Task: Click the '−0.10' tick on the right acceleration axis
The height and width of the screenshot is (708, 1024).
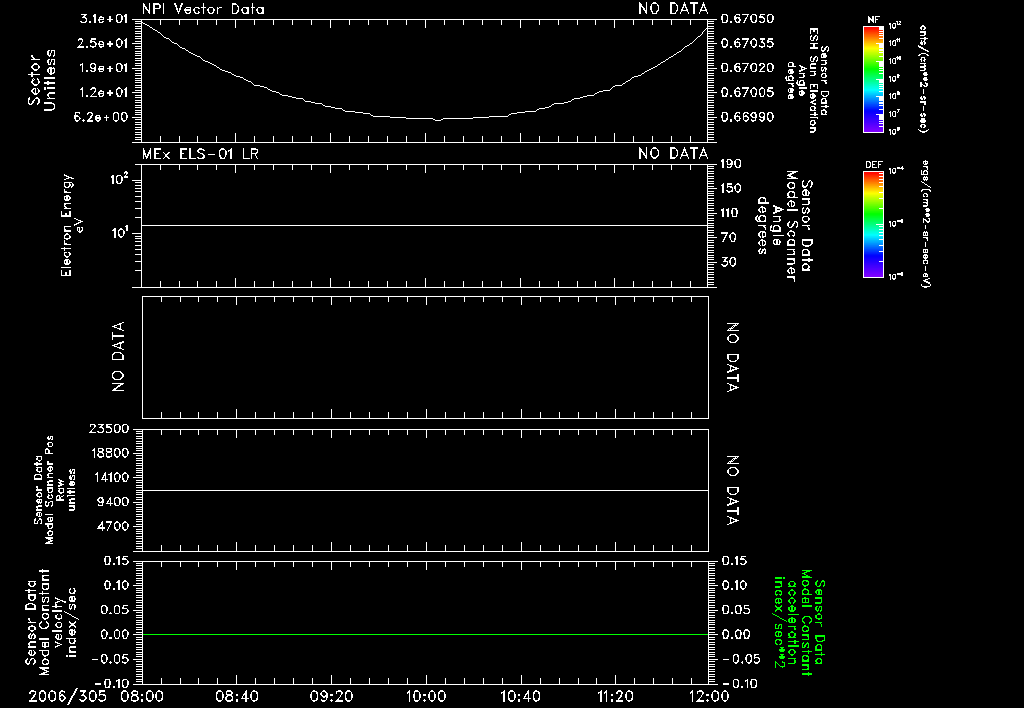Action: click(739, 684)
